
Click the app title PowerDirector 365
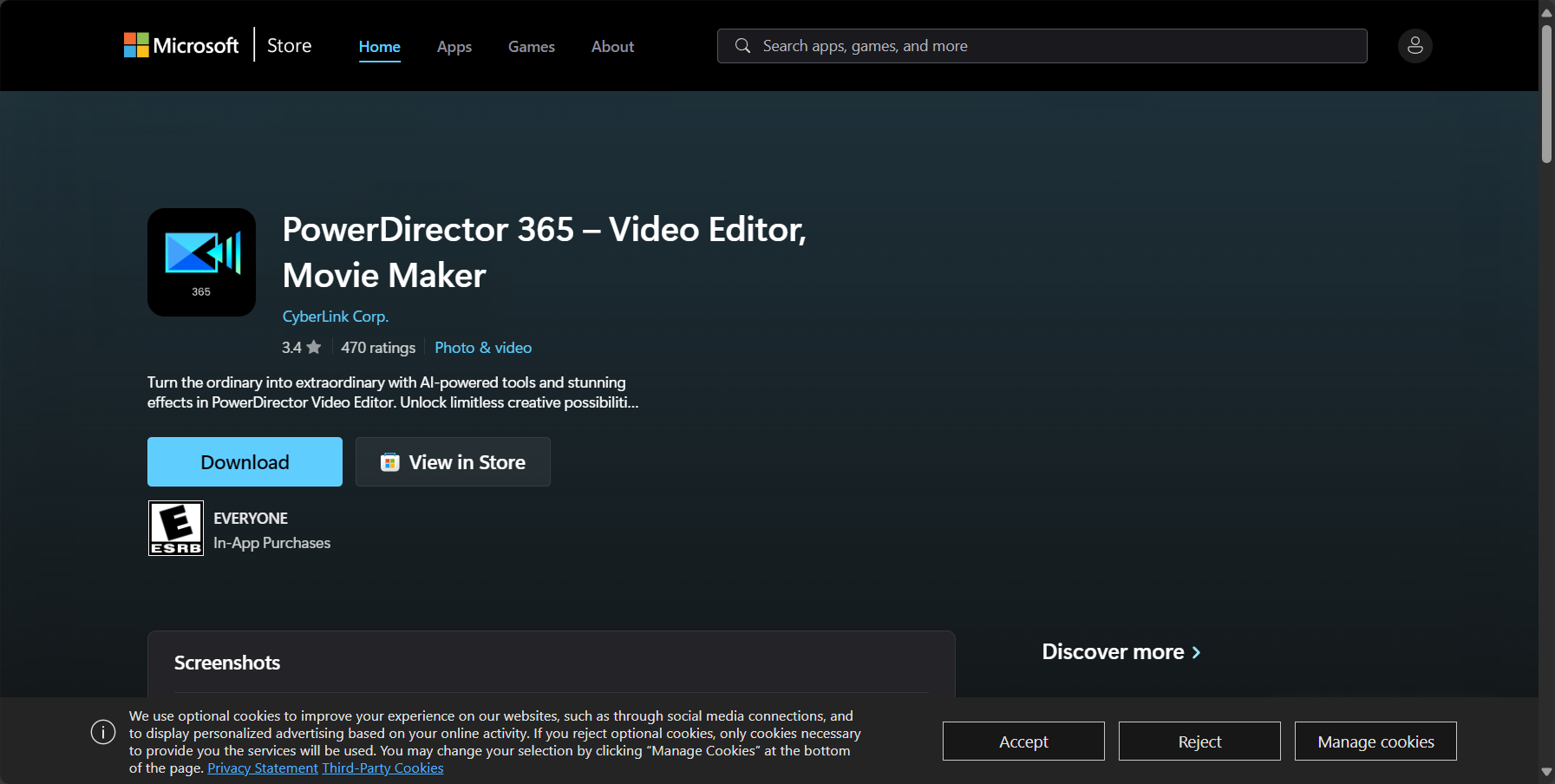(x=545, y=252)
